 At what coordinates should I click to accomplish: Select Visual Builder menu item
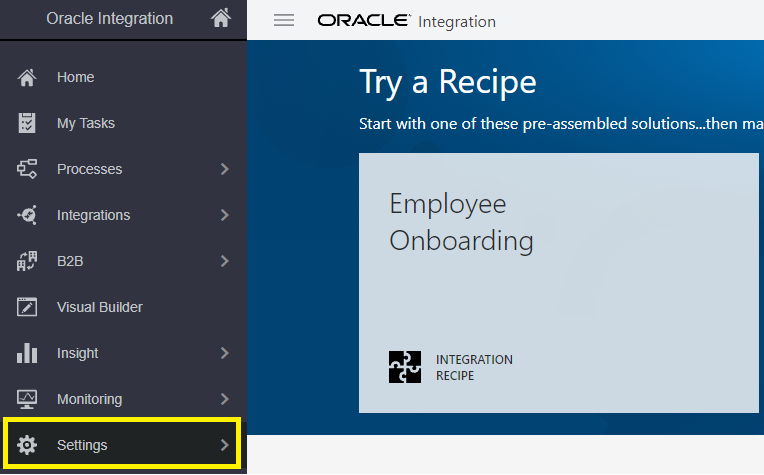[x=99, y=307]
